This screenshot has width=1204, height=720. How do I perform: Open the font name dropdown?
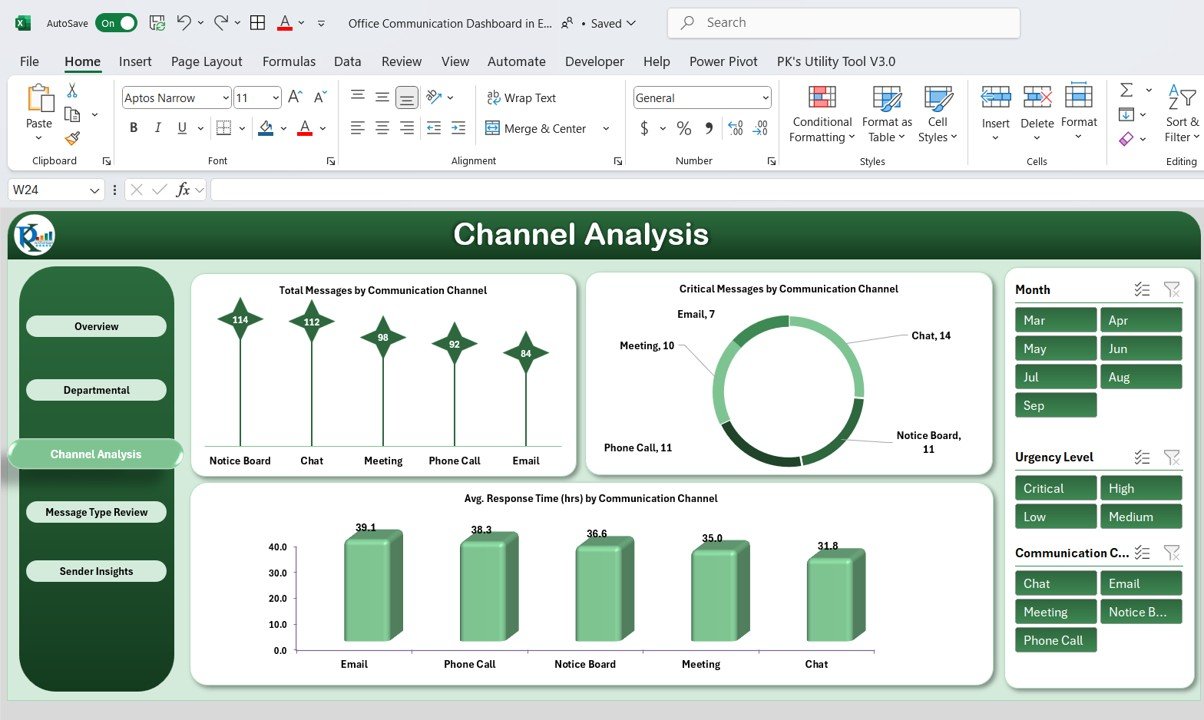coord(225,98)
